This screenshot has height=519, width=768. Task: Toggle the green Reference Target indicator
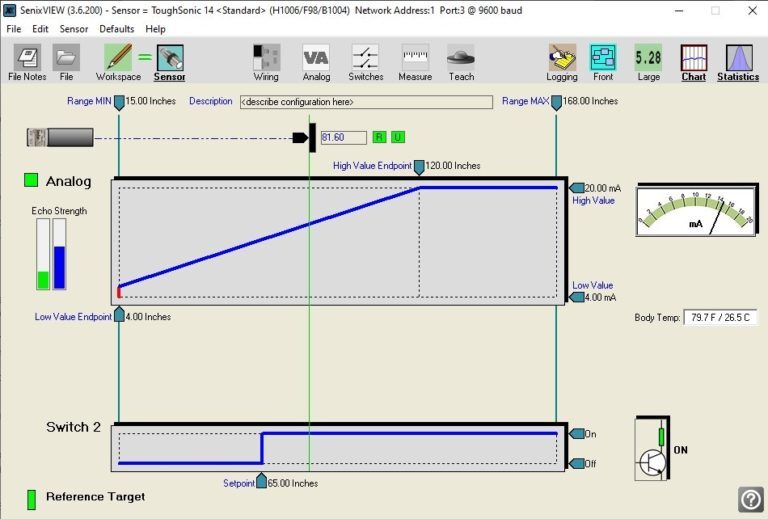coord(31,499)
